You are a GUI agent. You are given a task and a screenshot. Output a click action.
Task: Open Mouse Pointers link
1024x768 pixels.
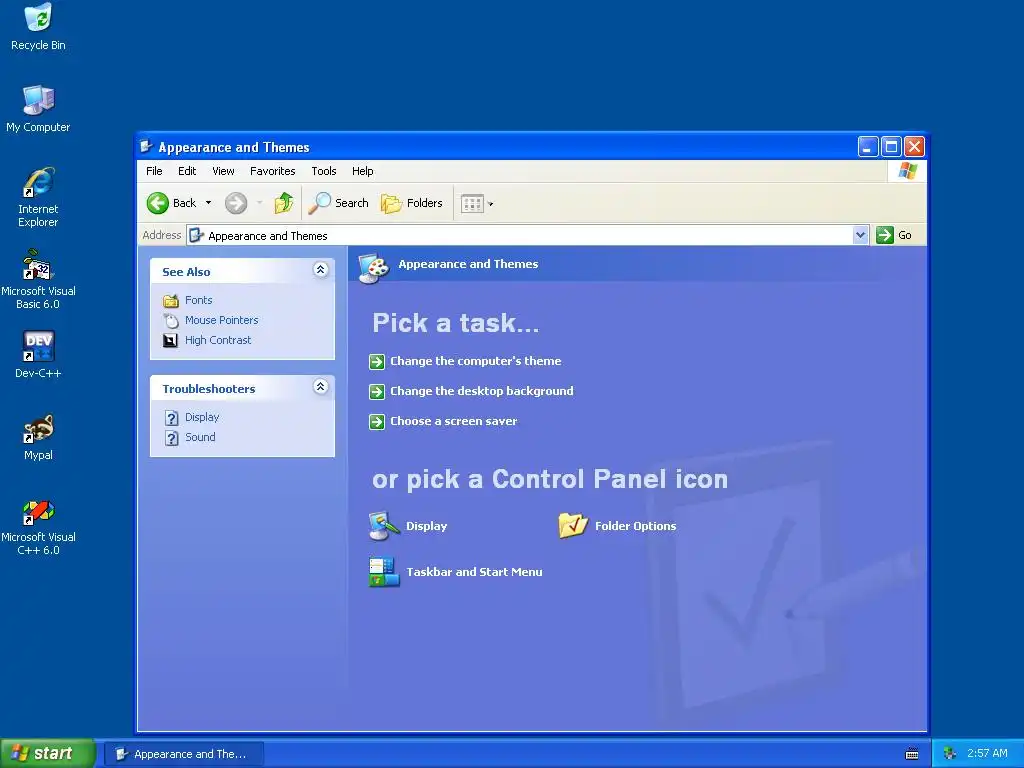click(x=221, y=320)
